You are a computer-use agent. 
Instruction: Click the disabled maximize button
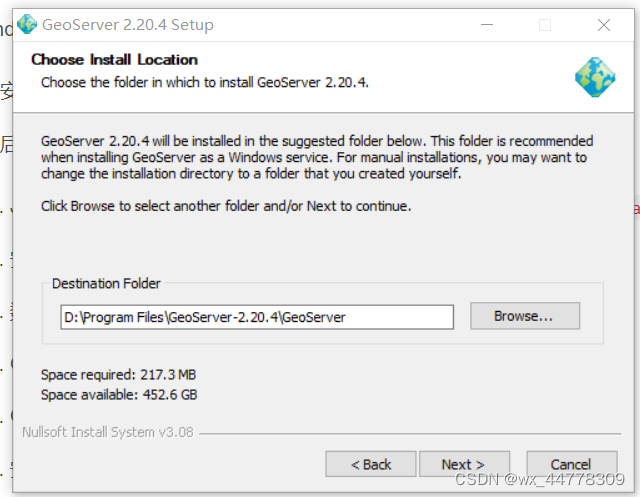point(545,25)
